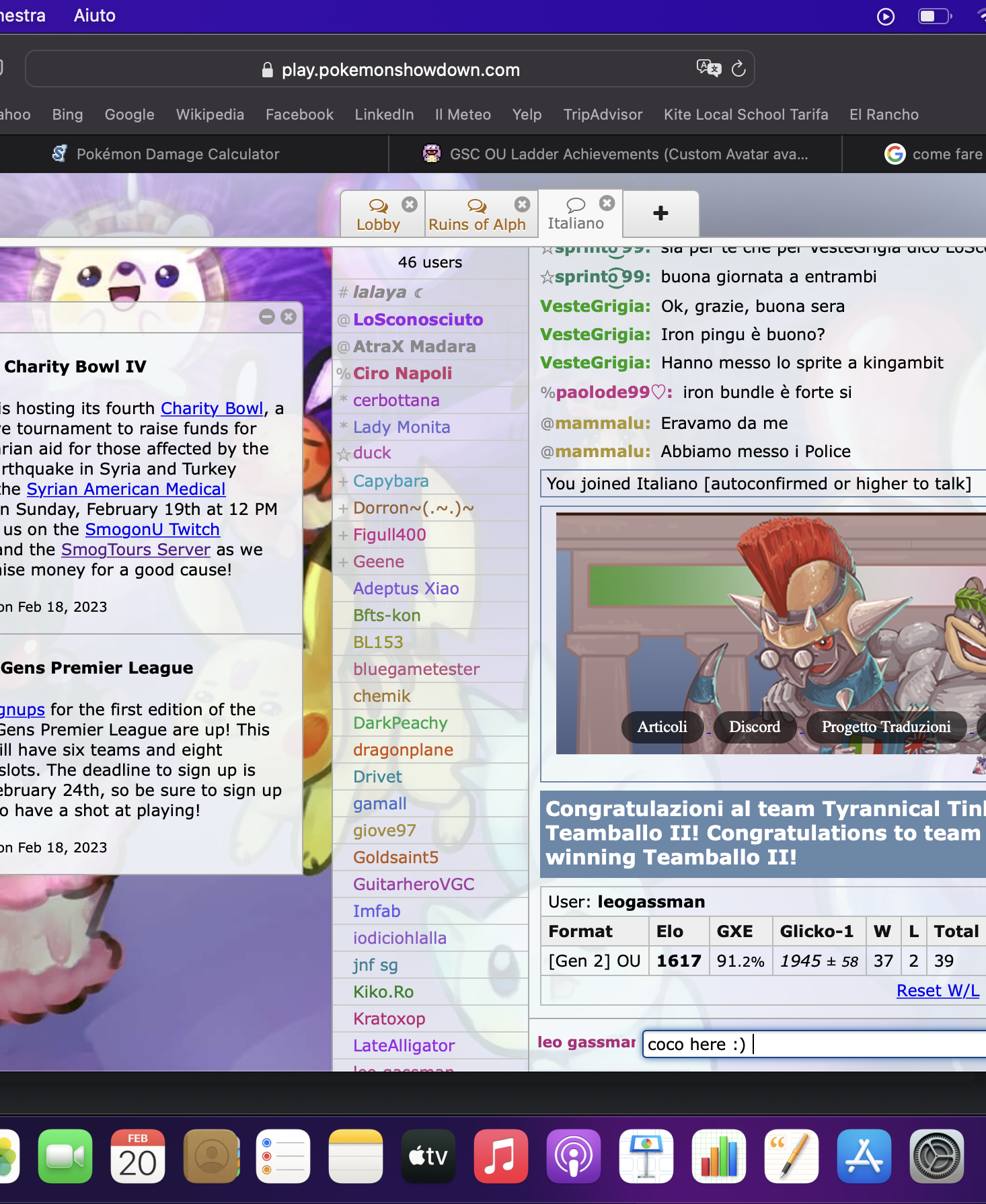Open the Facebook bookmark
Screen dimensions: 986x1204
click(299, 114)
